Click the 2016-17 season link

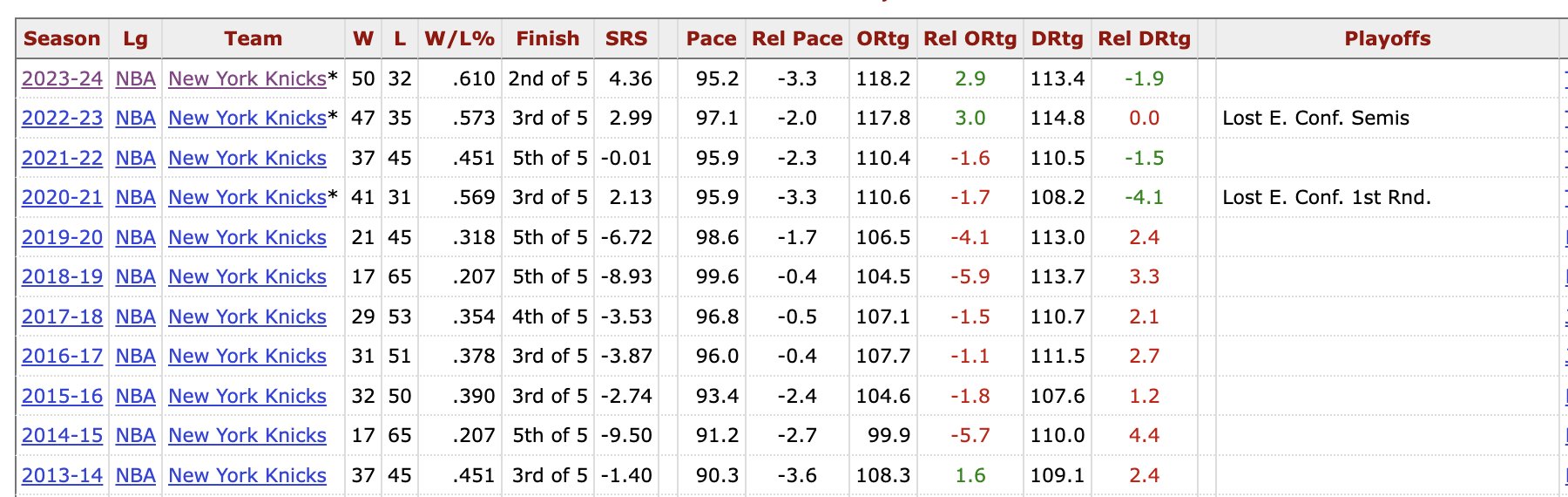tap(62, 357)
